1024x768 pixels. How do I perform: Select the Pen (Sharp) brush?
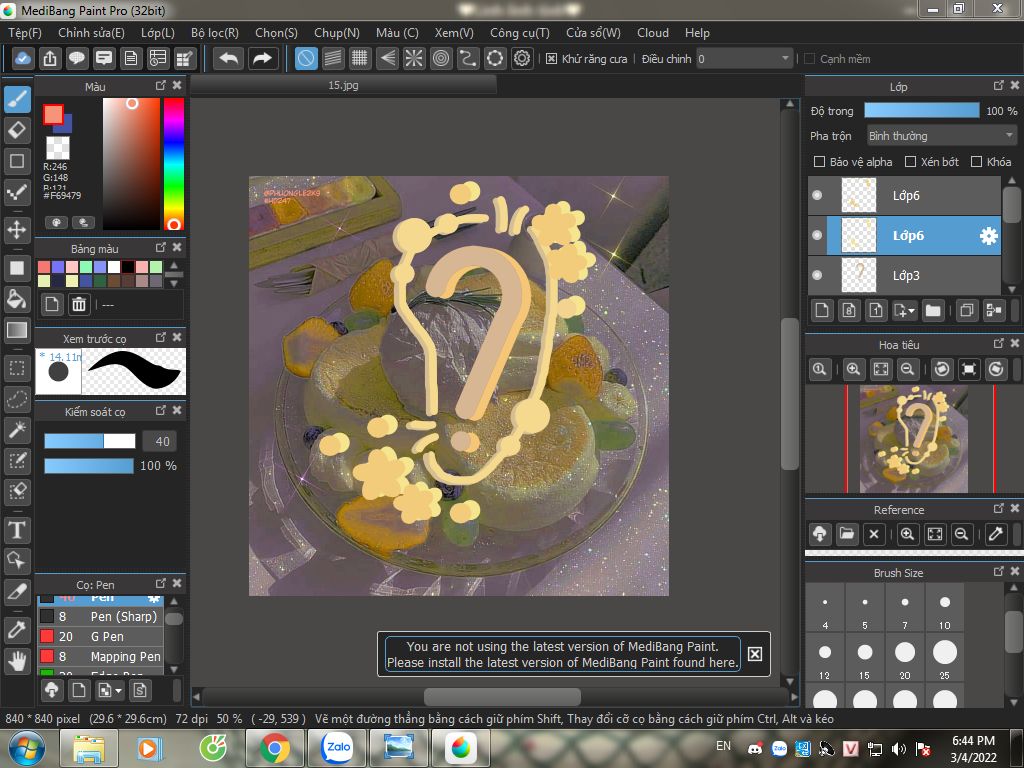pyautogui.click(x=101, y=616)
